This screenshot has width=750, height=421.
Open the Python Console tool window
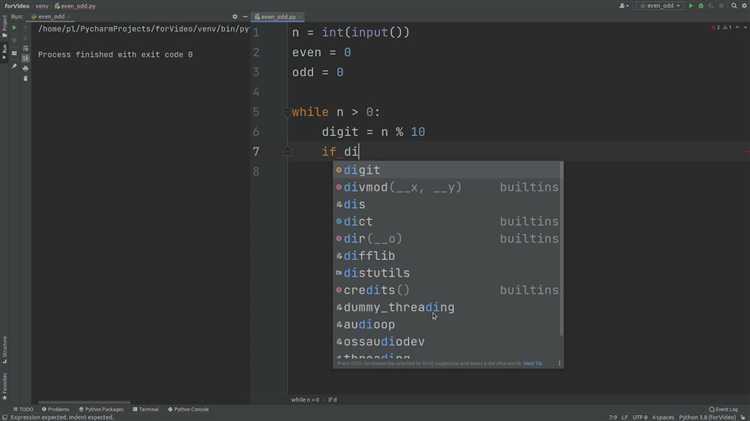tap(188, 410)
